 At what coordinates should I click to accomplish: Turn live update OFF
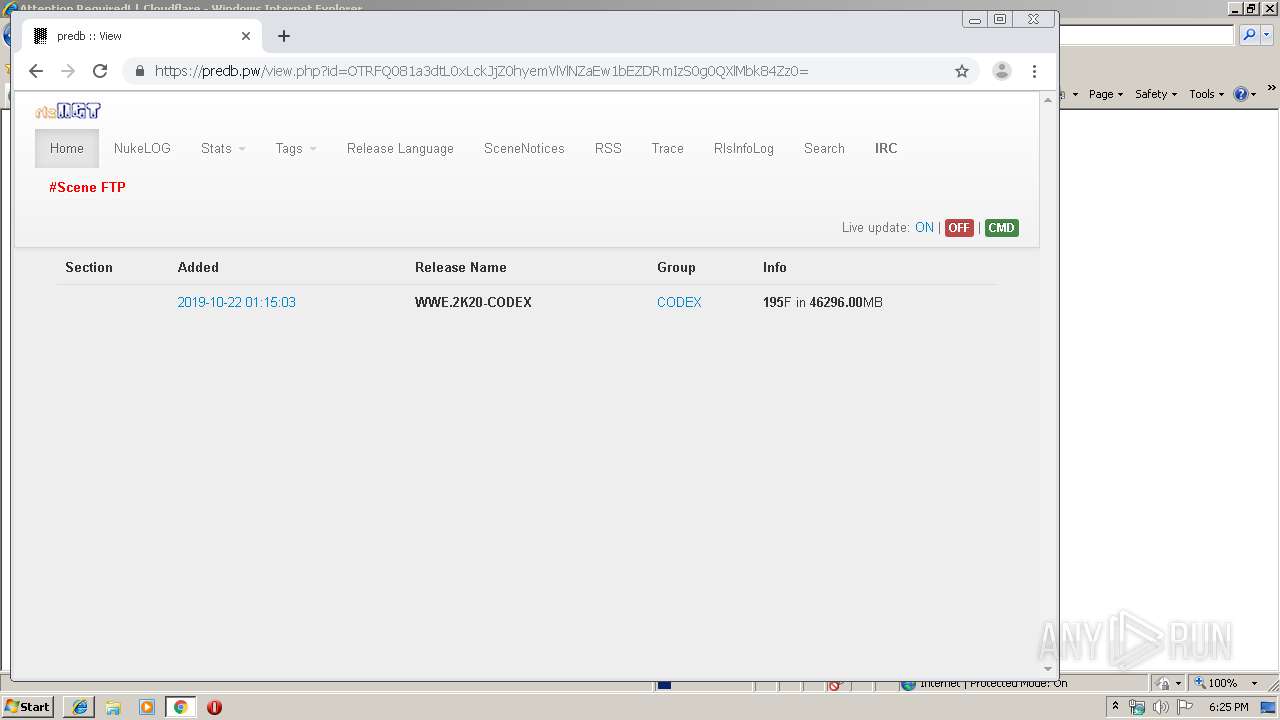coord(959,228)
